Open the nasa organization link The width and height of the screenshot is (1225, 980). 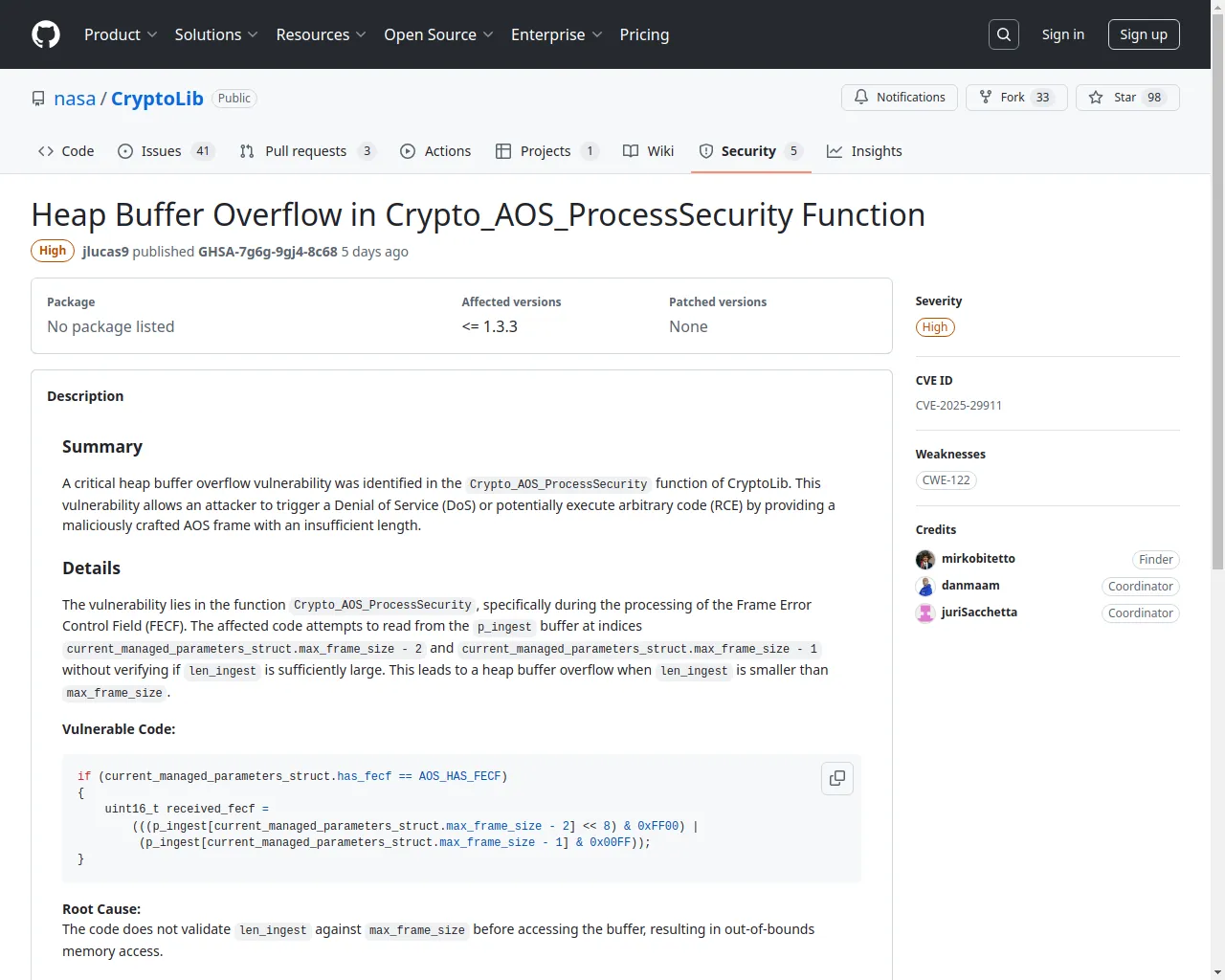(75, 99)
